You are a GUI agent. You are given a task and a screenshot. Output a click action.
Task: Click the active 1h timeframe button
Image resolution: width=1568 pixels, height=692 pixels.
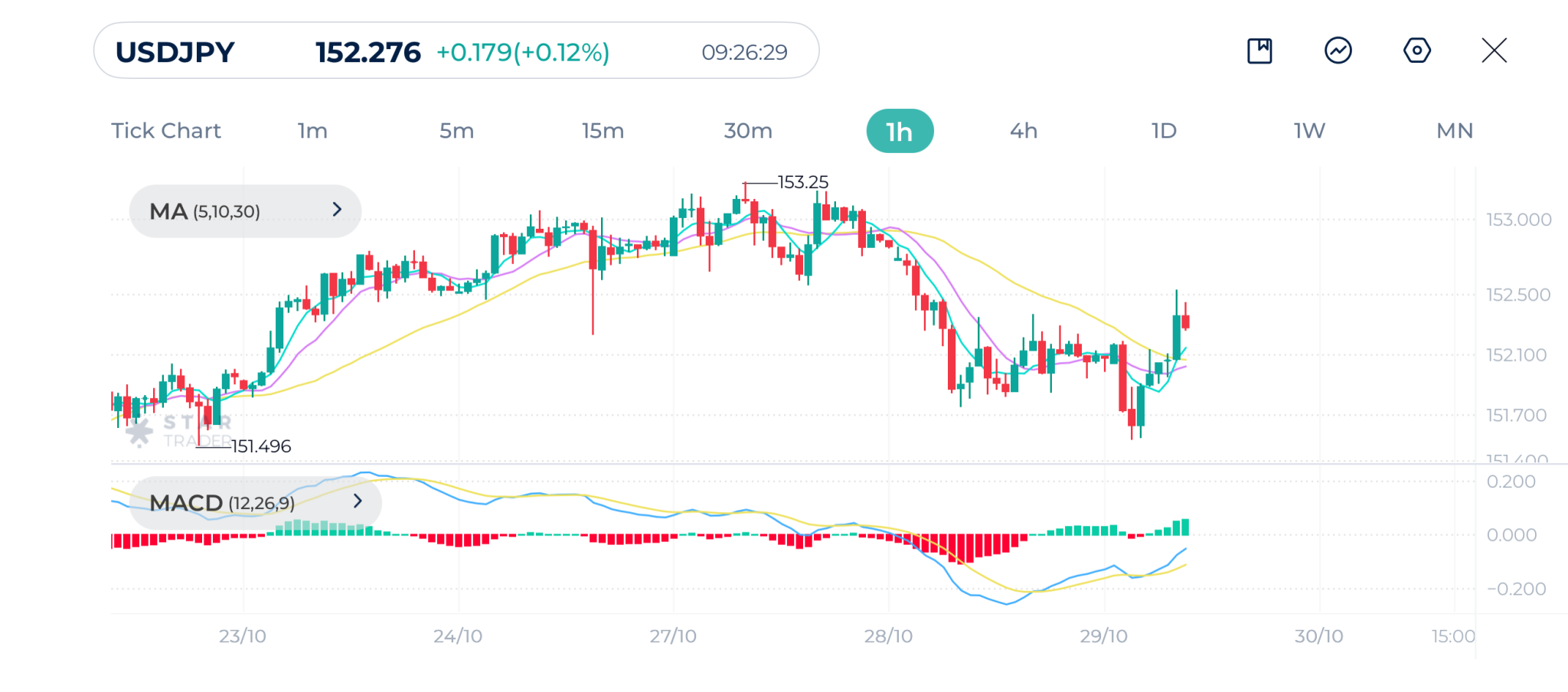click(x=900, y=131)
